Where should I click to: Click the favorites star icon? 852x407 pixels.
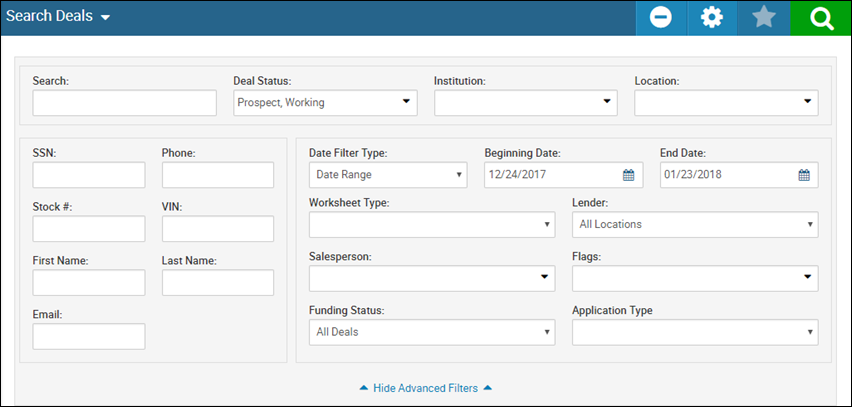[x=764, y=18]
